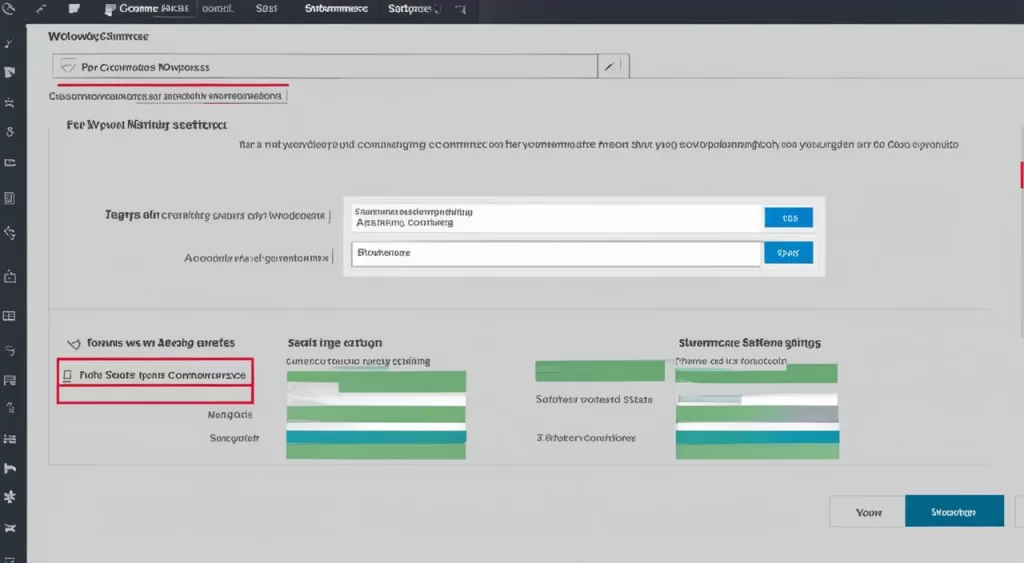Screen dimensions: 1024x563
Task: Collapse the Tomnis ws wı Aeobg anefes section
Action: pyautogui.click(x=73, y=344)
